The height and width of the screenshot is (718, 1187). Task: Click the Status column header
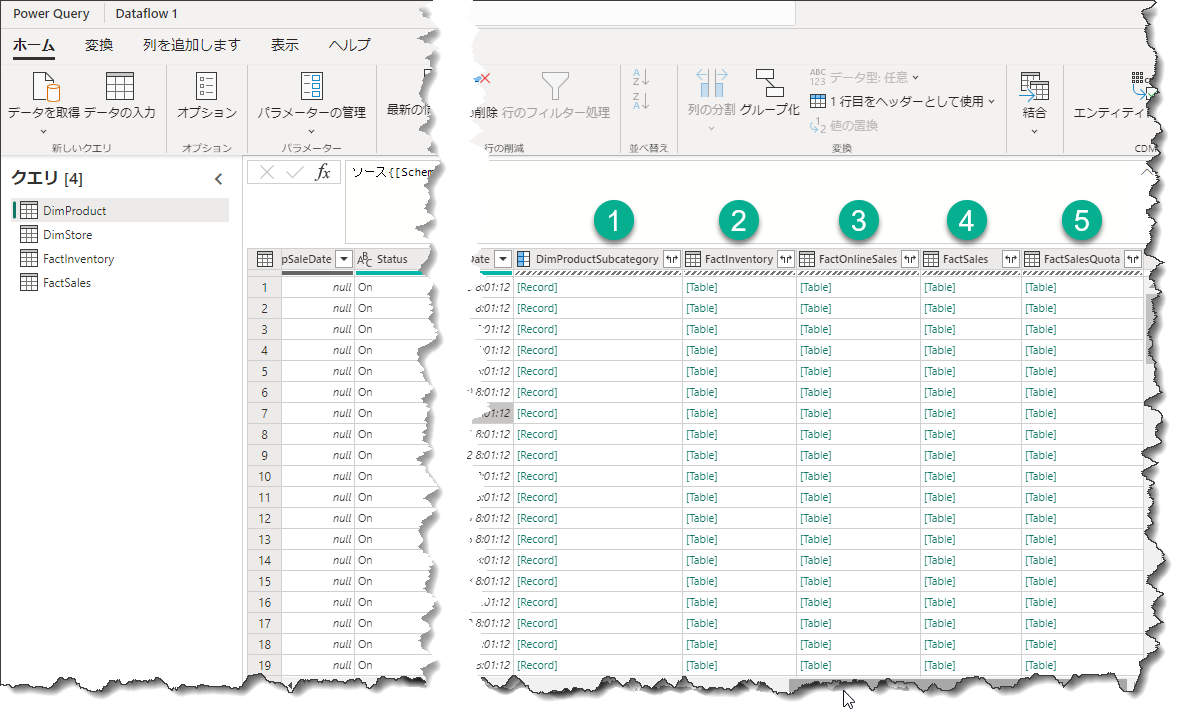[x=392, y=259]
